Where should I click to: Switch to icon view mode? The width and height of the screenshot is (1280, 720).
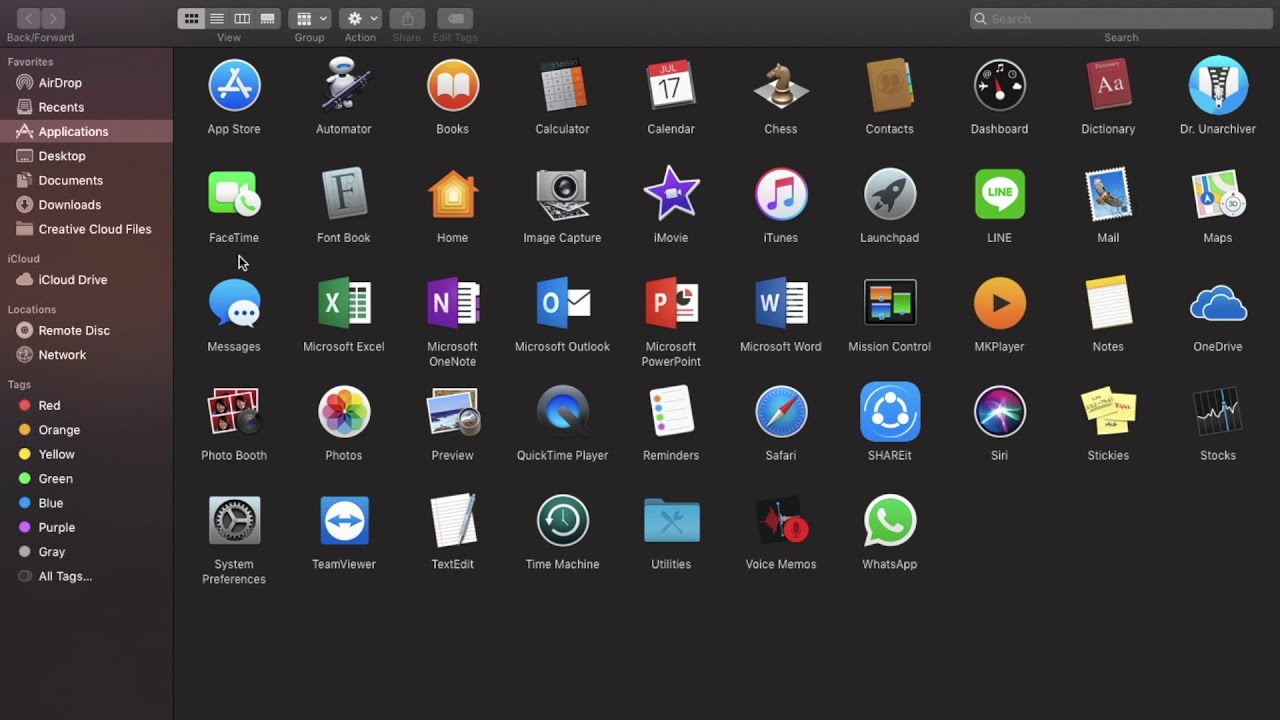click(191, 18)
